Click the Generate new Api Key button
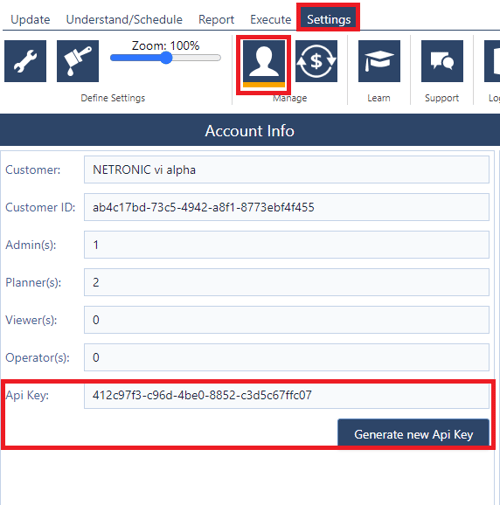Screen dimensions: 500x505 (413, 433)
